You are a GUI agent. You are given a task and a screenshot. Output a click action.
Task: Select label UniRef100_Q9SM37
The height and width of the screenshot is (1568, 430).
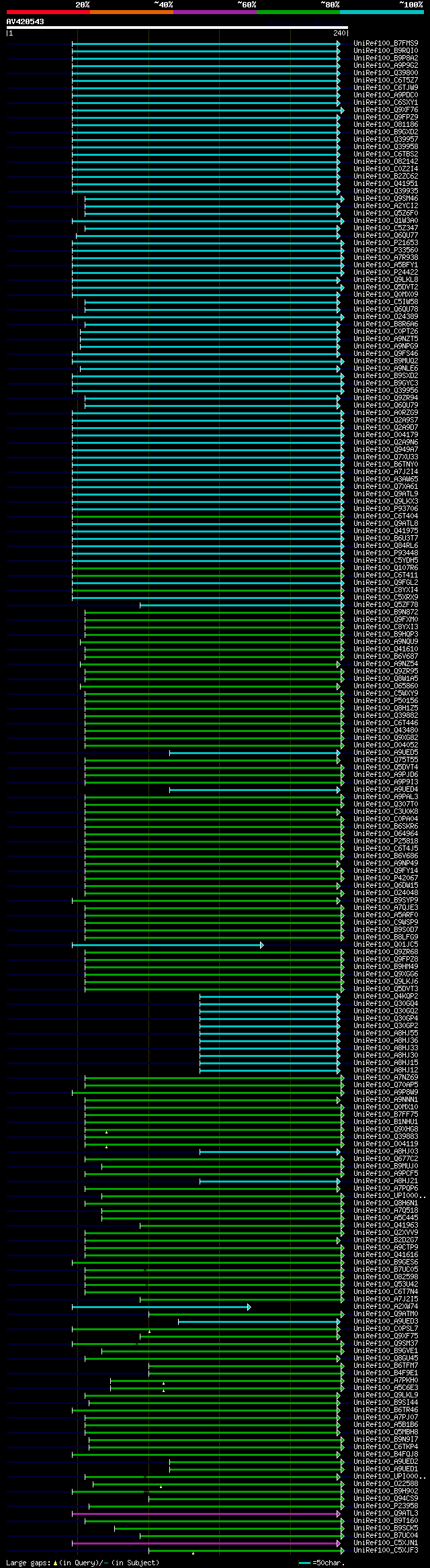pos(386,1343)
